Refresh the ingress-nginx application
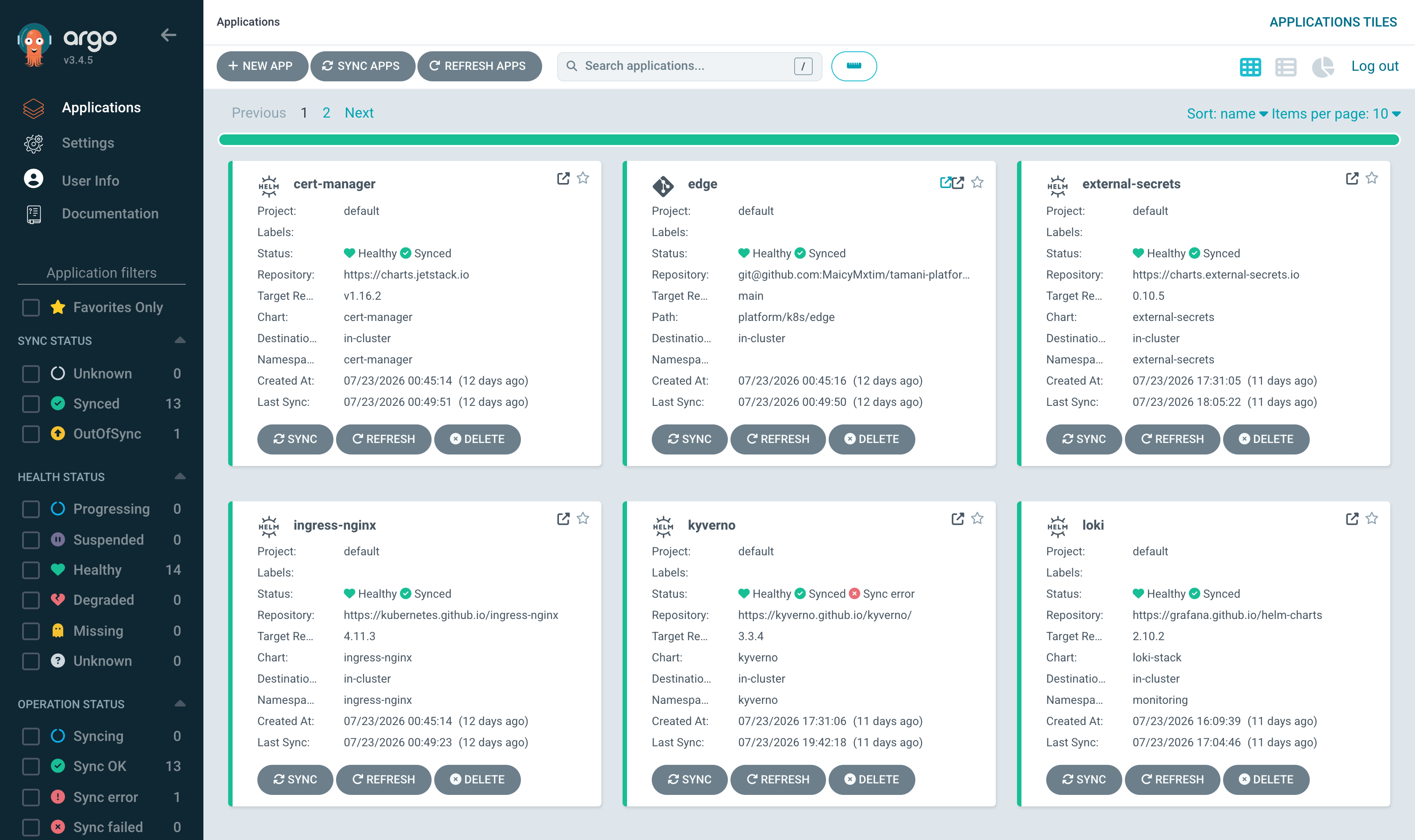The width and height of the screenshot is (1415, 840). point(383,779)
